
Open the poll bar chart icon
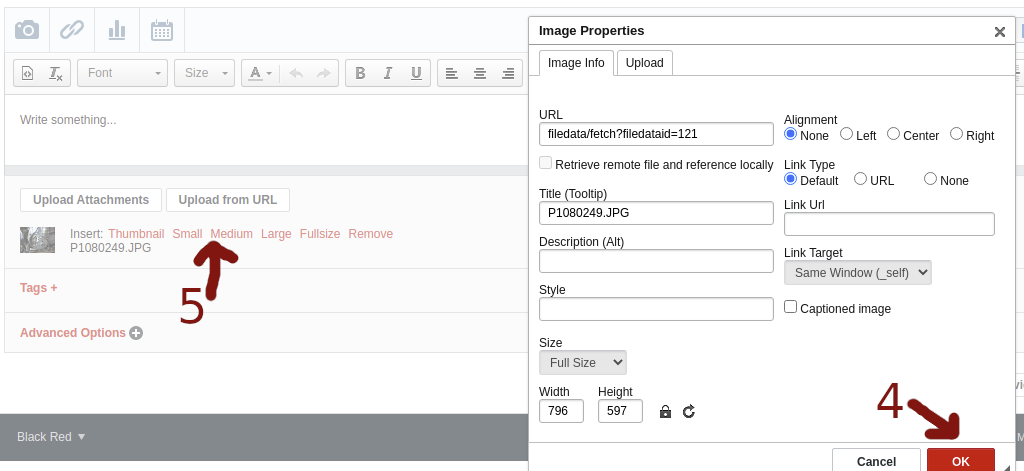117,30
